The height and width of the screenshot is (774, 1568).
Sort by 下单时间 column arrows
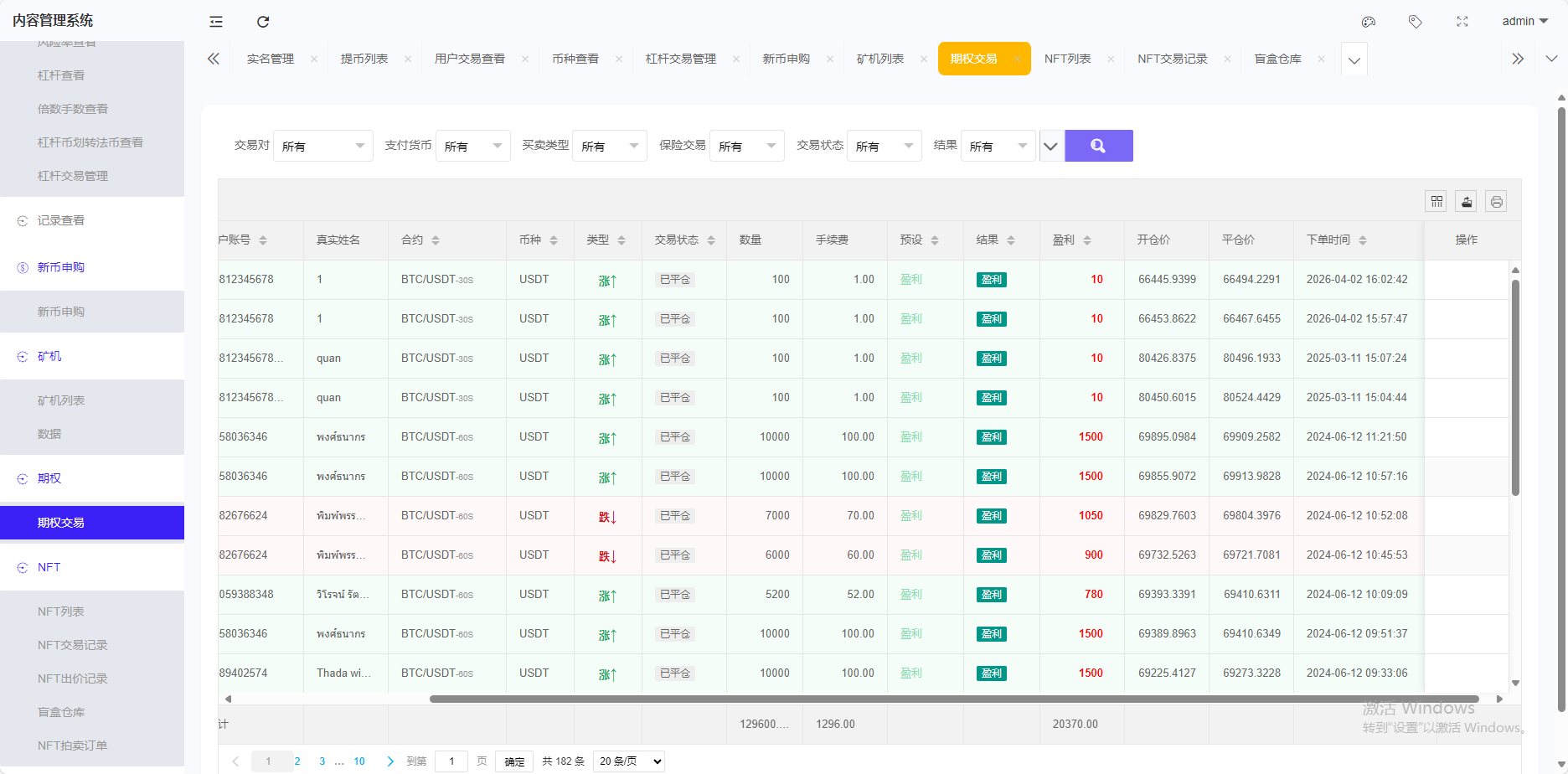point(1363,240)
